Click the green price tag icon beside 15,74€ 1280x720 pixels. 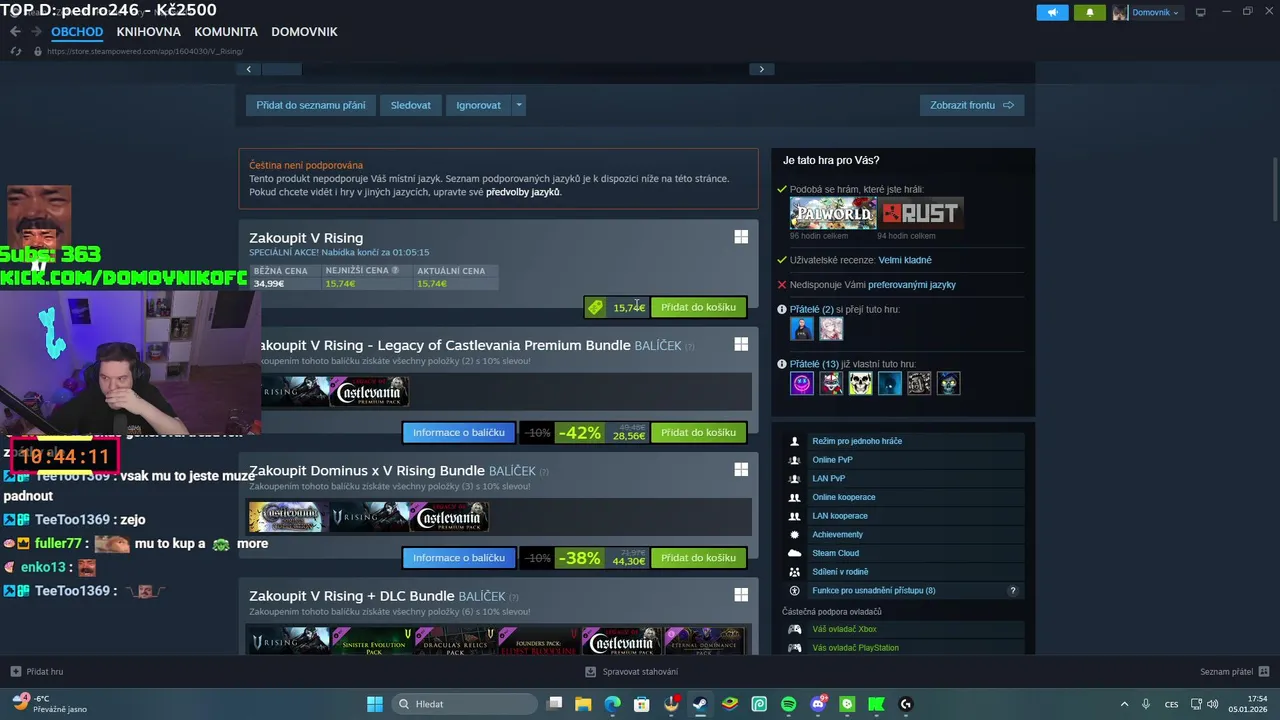tap(595, 307)
